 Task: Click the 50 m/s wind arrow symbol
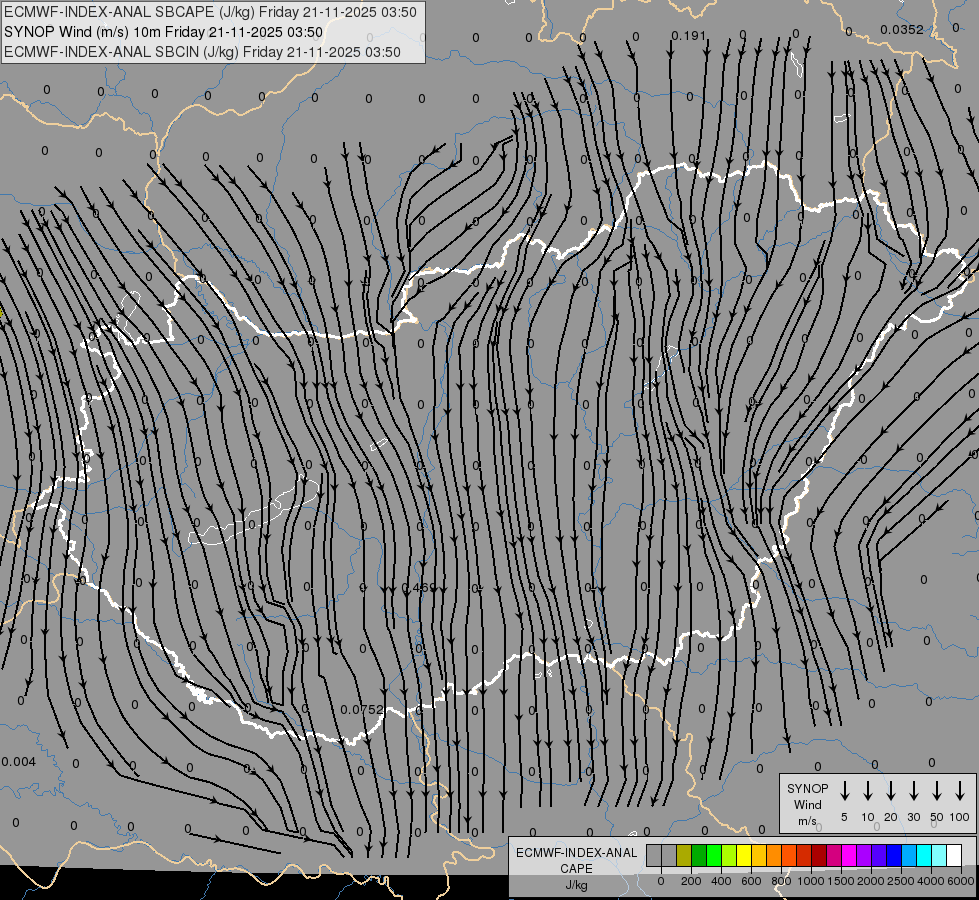point(937,791)
